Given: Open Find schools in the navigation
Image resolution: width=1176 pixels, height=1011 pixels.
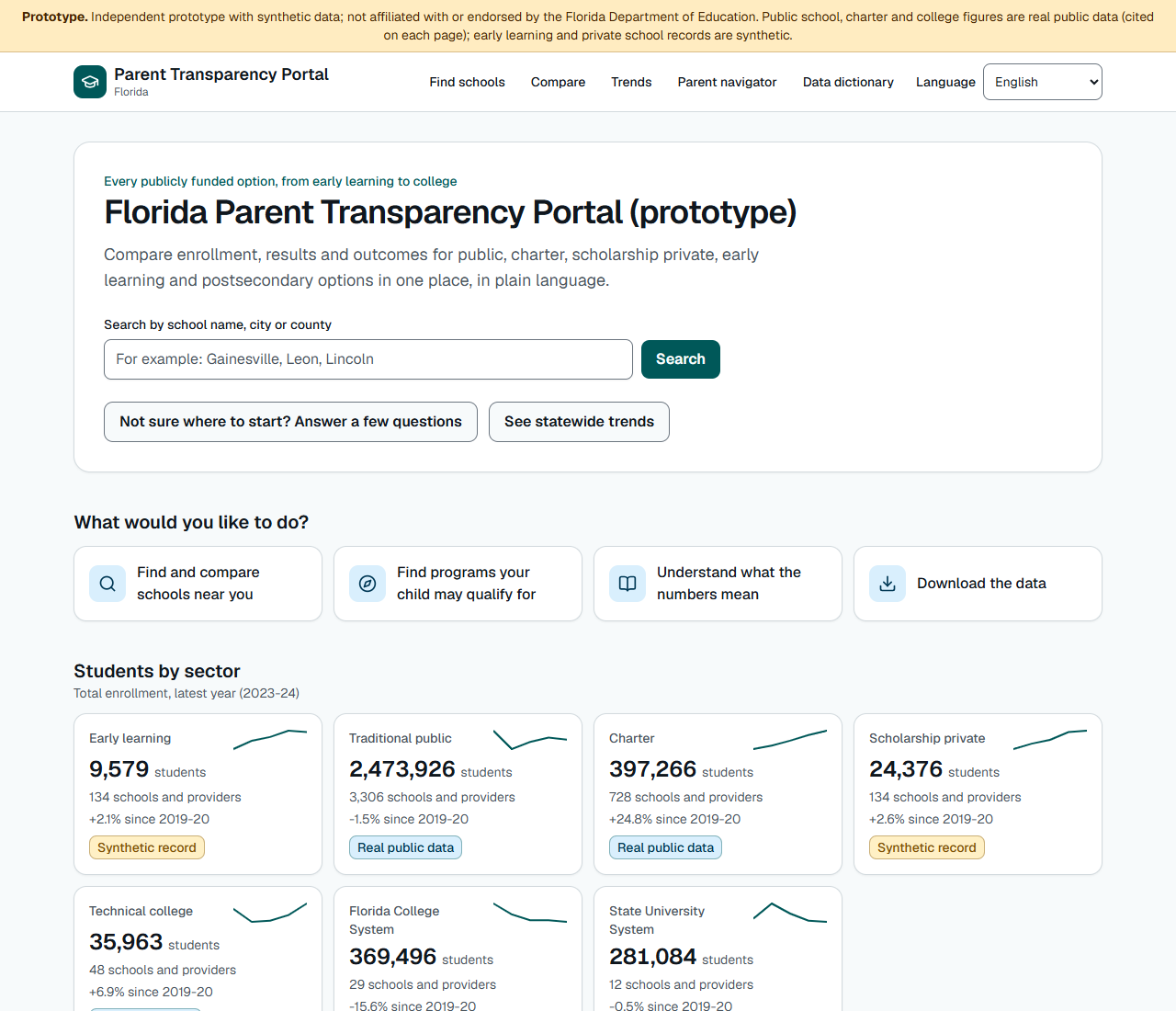Looking at the screenshot, I should click(x=467, y=82).
